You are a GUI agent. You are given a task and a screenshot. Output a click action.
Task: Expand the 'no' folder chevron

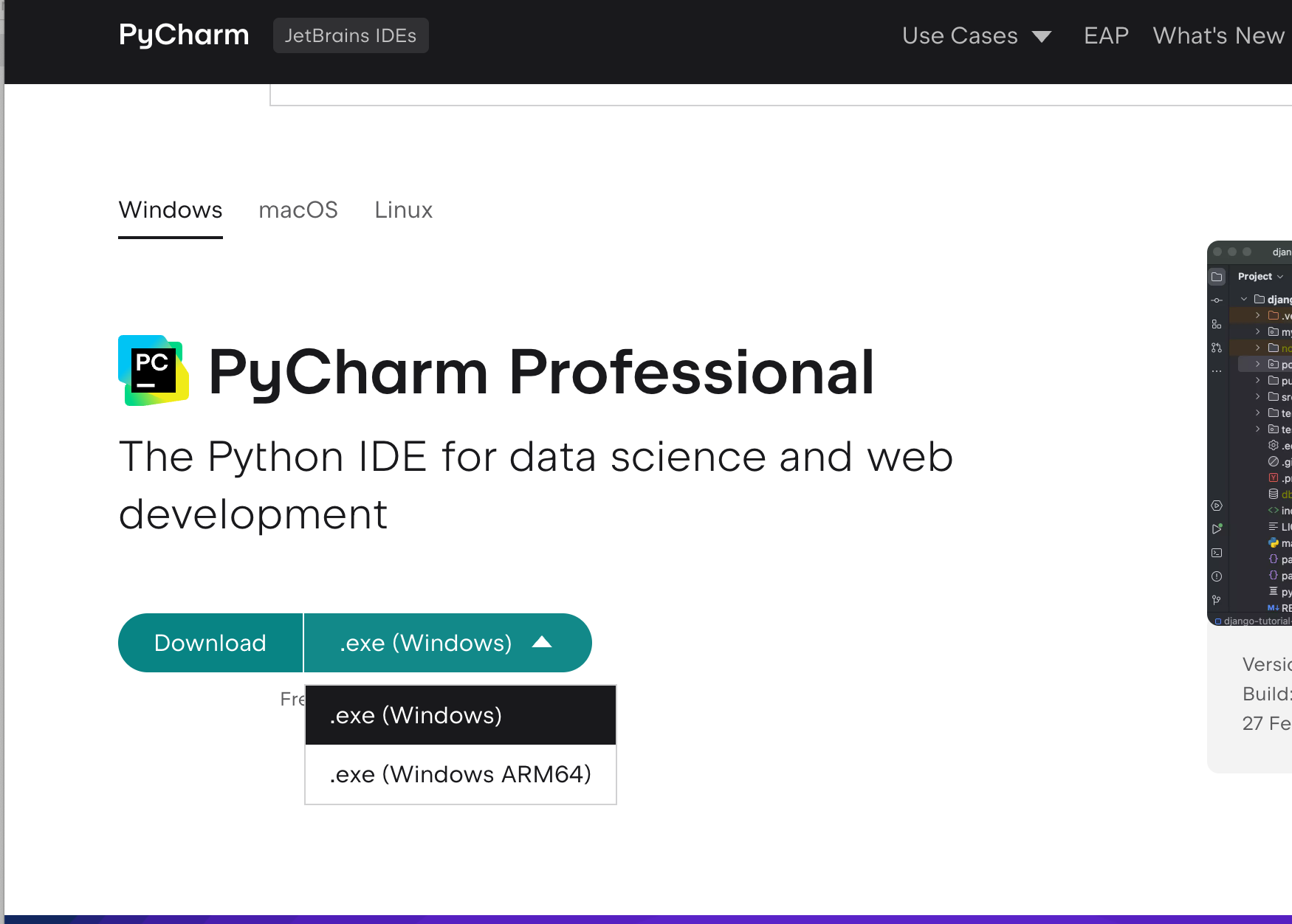click(x=1258, y=348)
